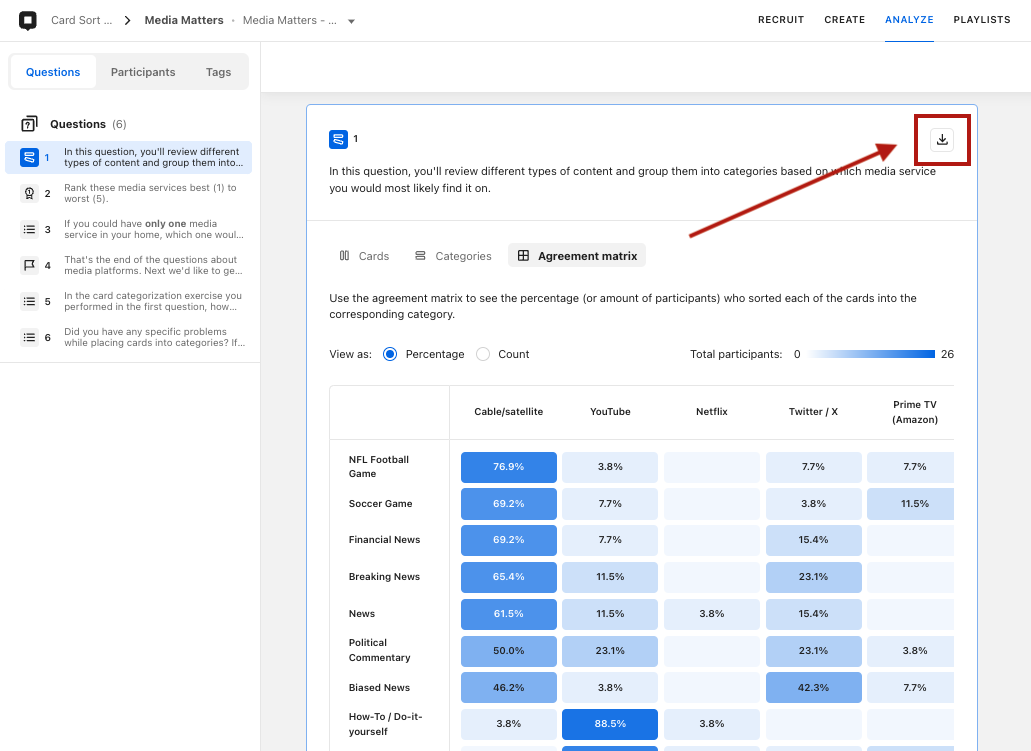Screen dimensions: 1031x751
Task: Click the Soccer Game row label
Action: tap(380, 504)
